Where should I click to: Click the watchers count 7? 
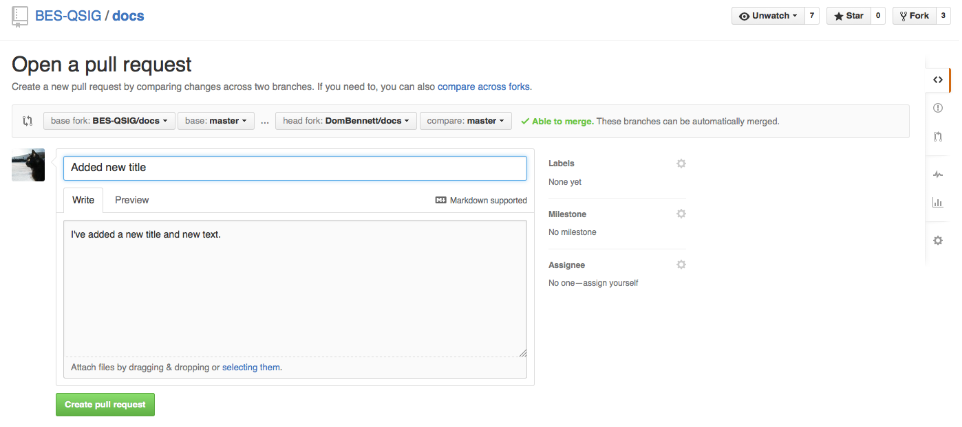tap(811, 17)
